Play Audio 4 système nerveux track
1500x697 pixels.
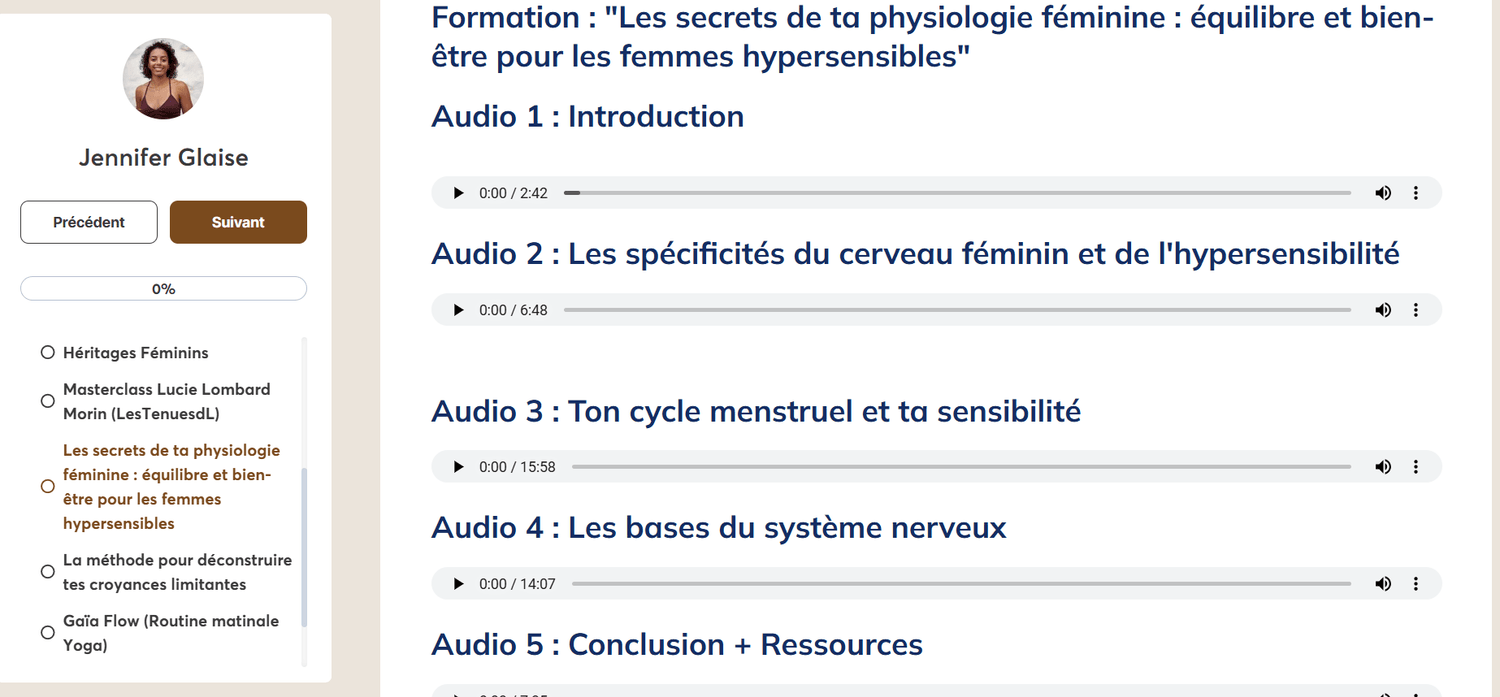coord(459,584)
